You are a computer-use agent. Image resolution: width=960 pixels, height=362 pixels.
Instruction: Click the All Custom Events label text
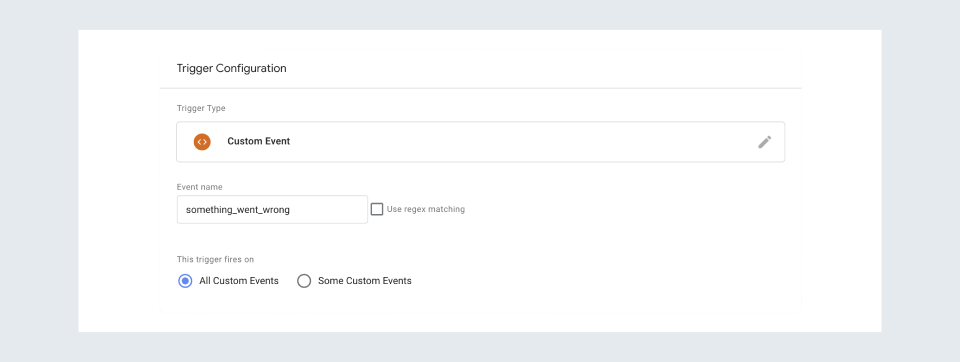[x=239, y=281]
